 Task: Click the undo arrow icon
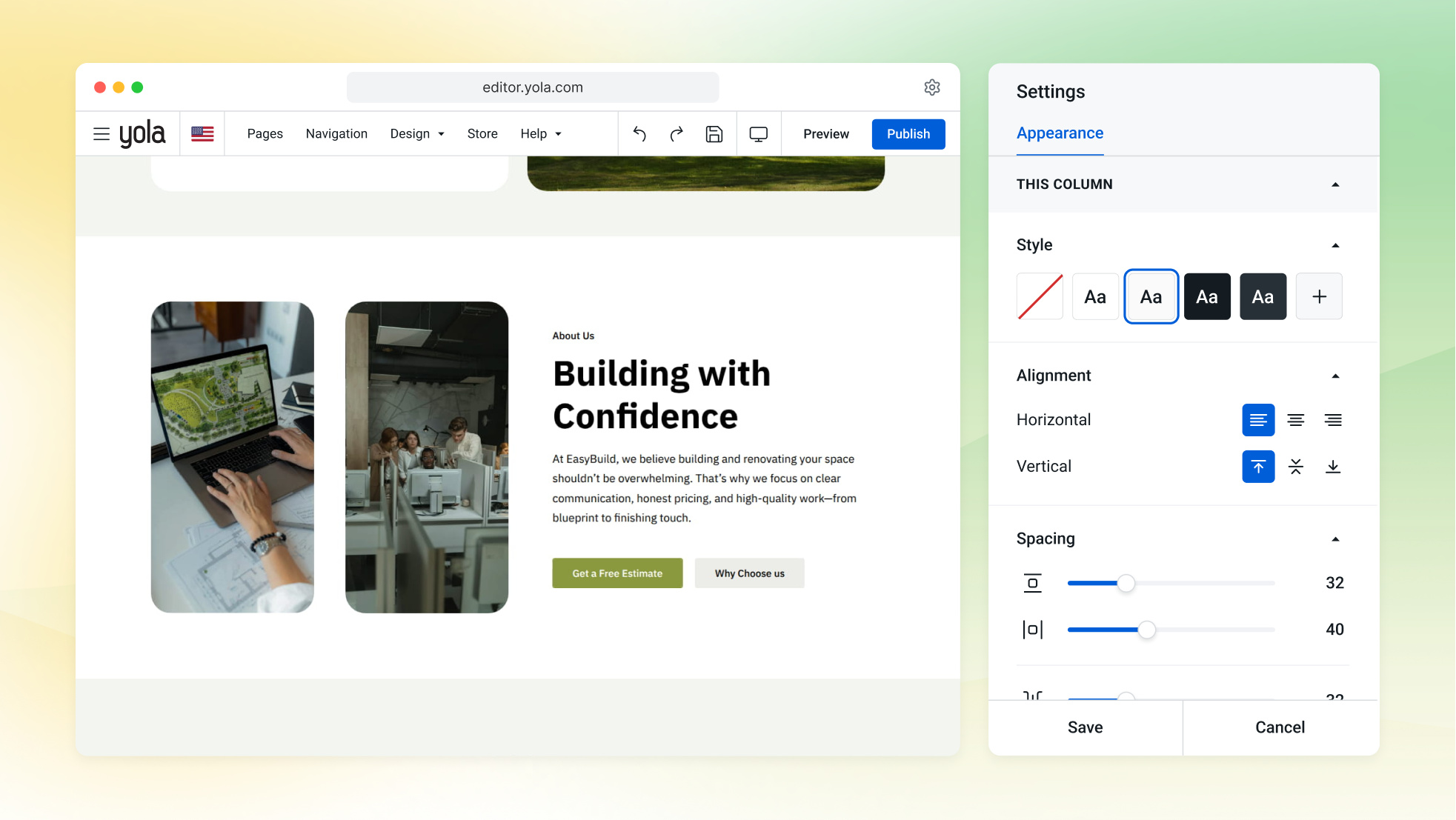point(639,134)
